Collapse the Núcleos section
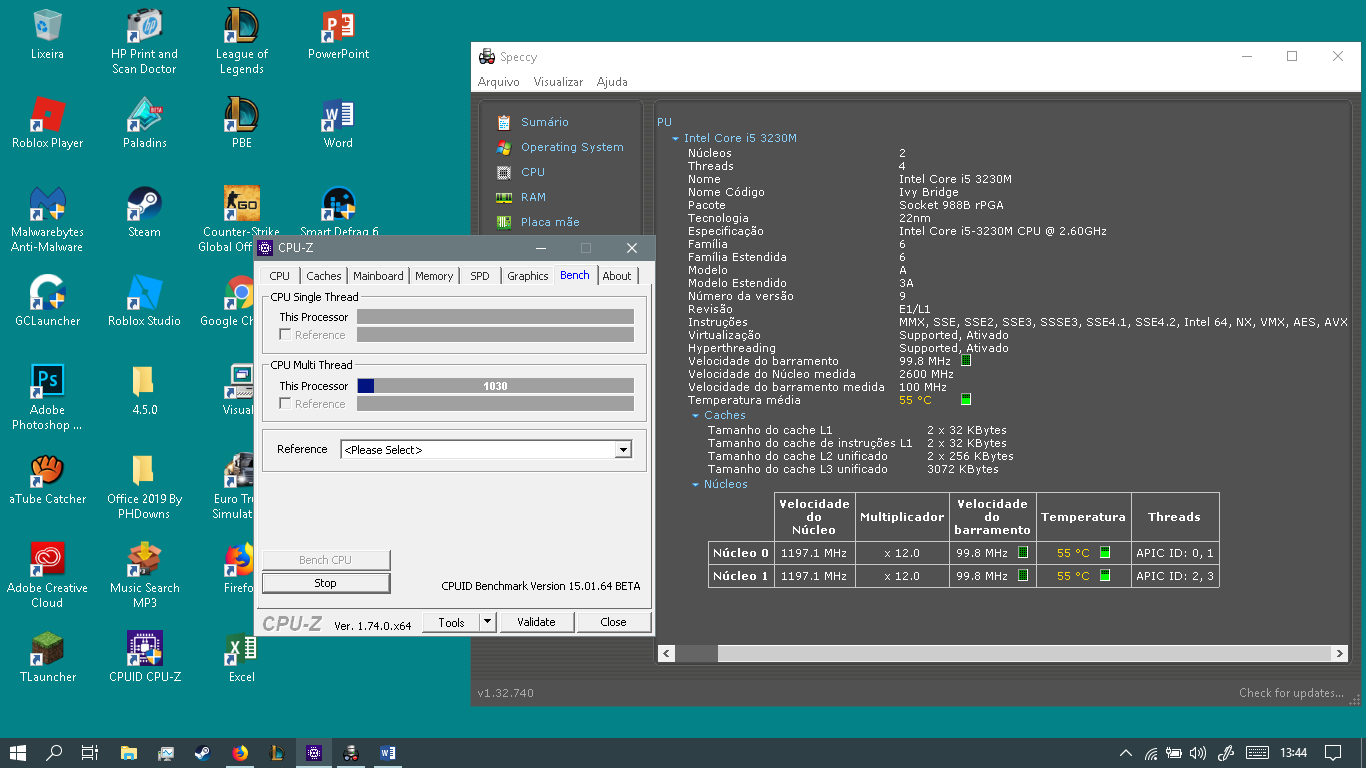The image size is (1366, 768). (696, 484)
